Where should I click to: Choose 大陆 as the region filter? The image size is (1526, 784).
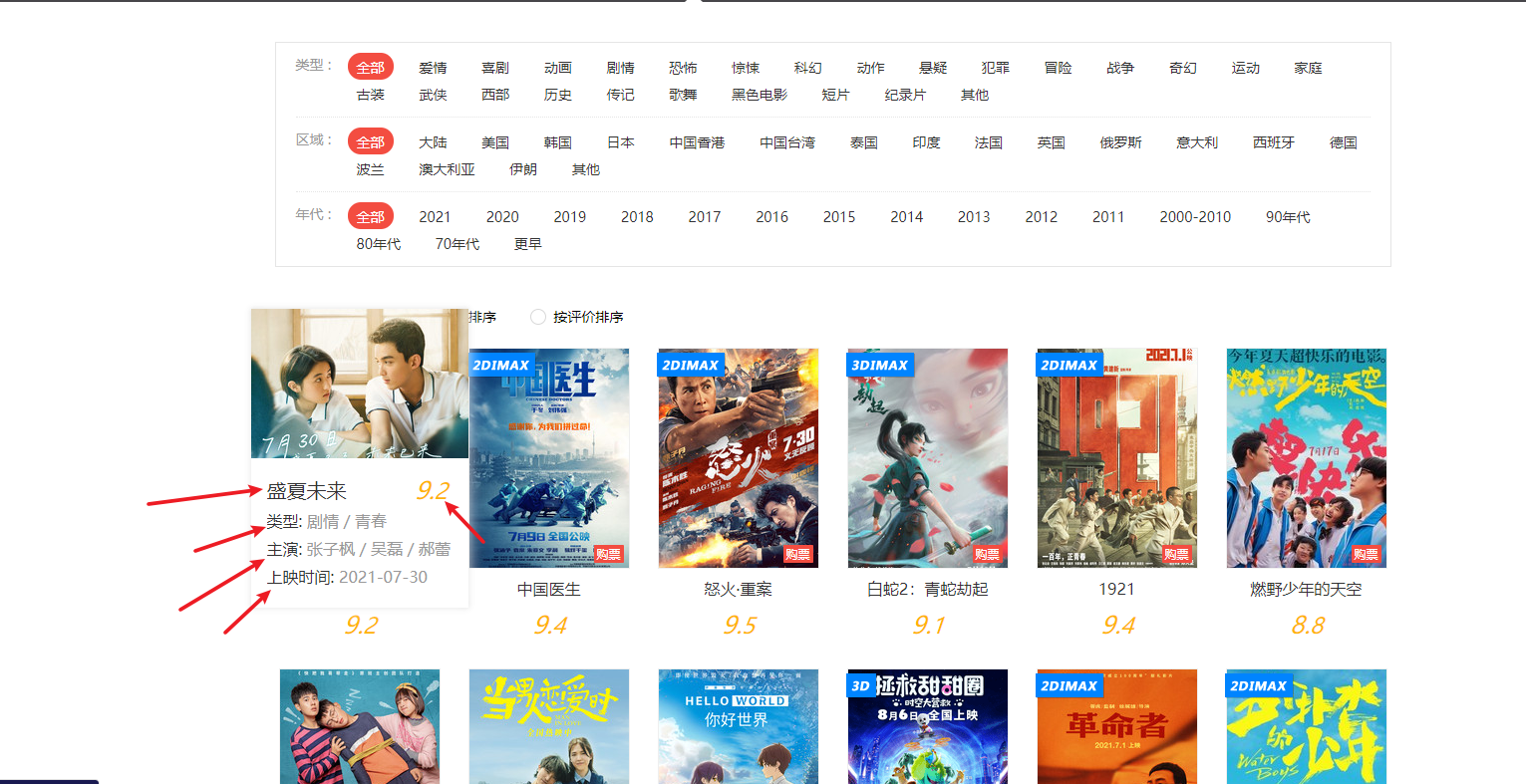tap(433, 142)
